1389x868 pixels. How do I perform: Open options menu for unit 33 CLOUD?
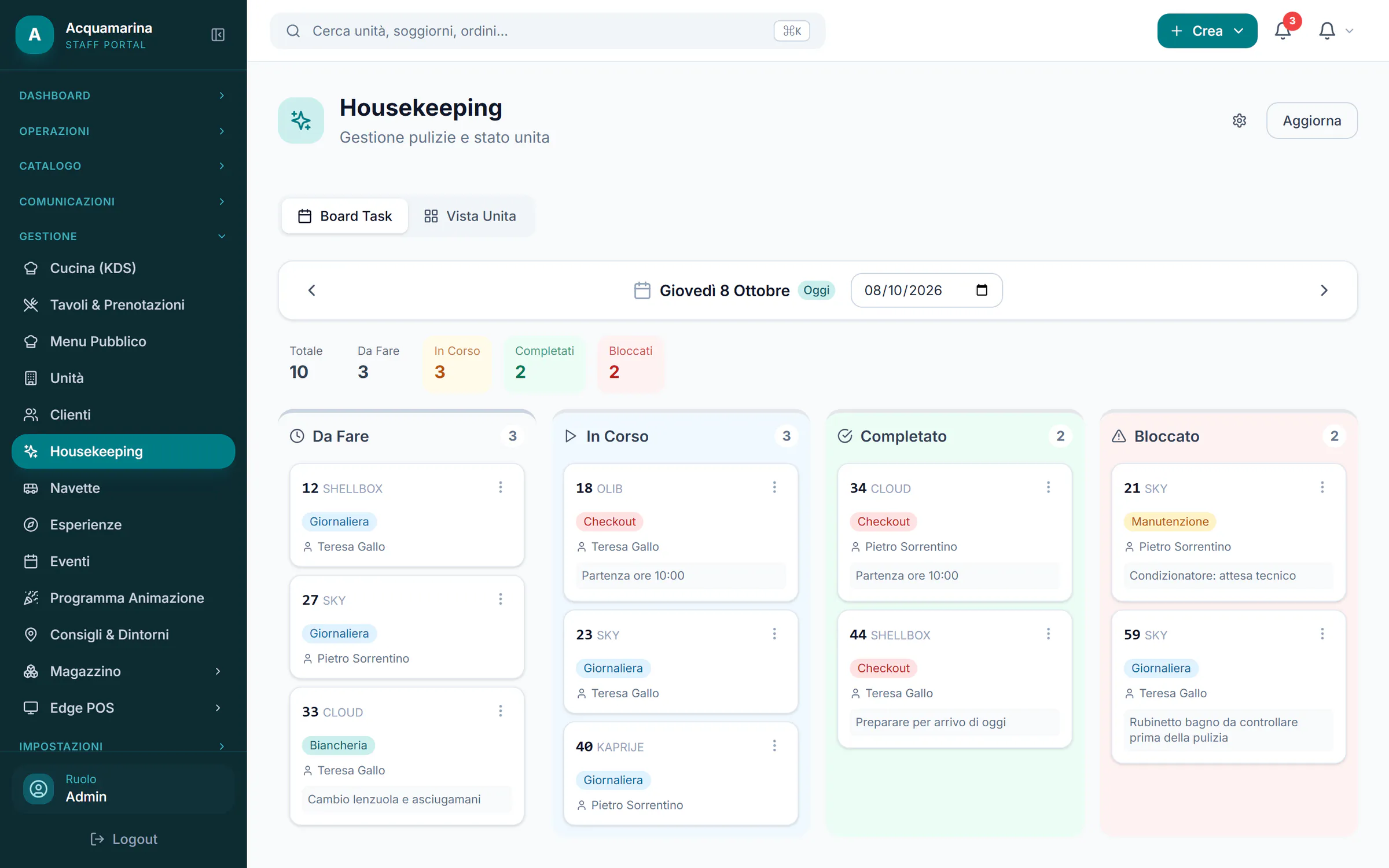[501, 711]
